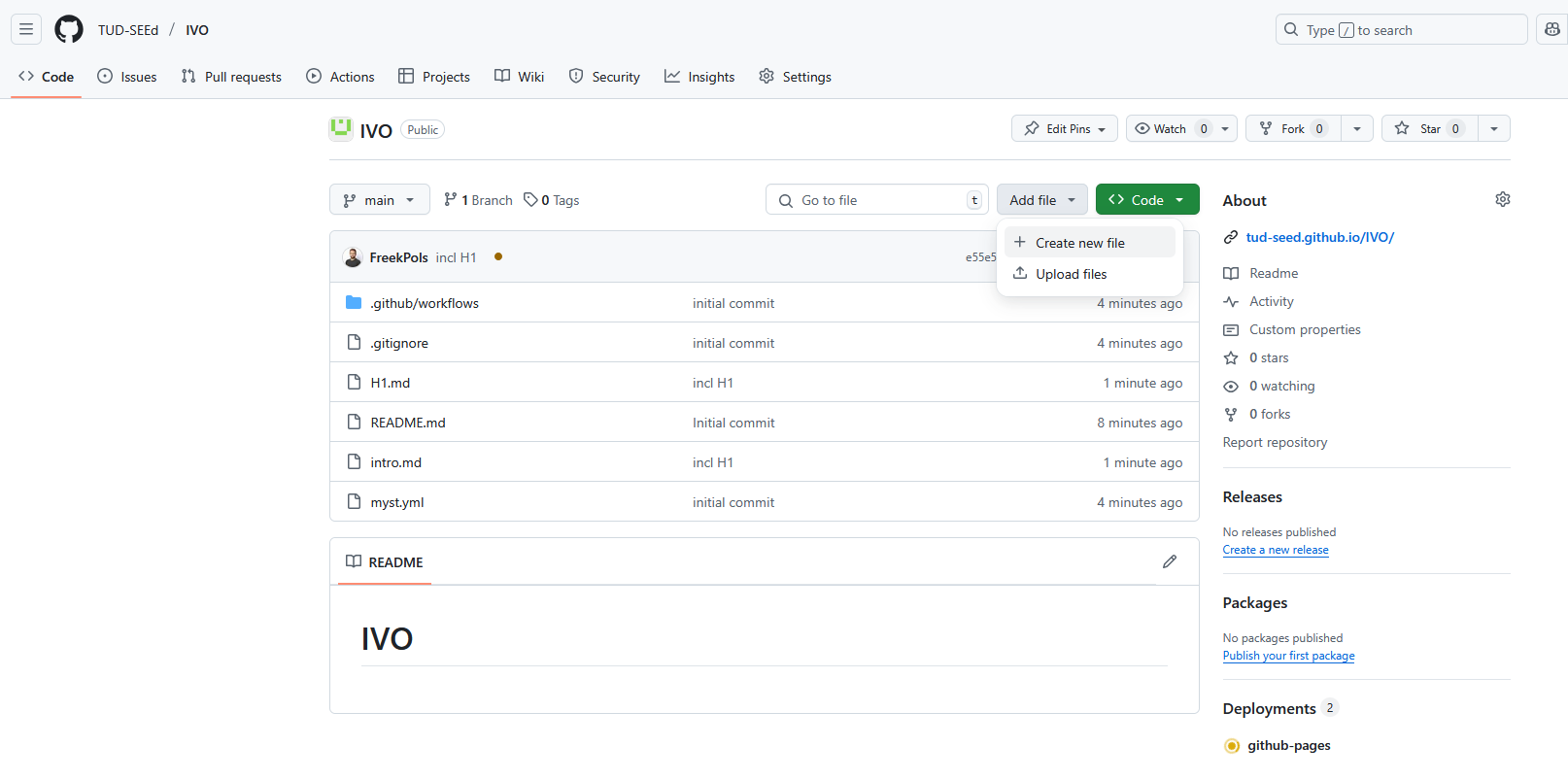Screen dimensions: 1568x780
Task: Focus the Go to file search field
Action: point(876,200)
